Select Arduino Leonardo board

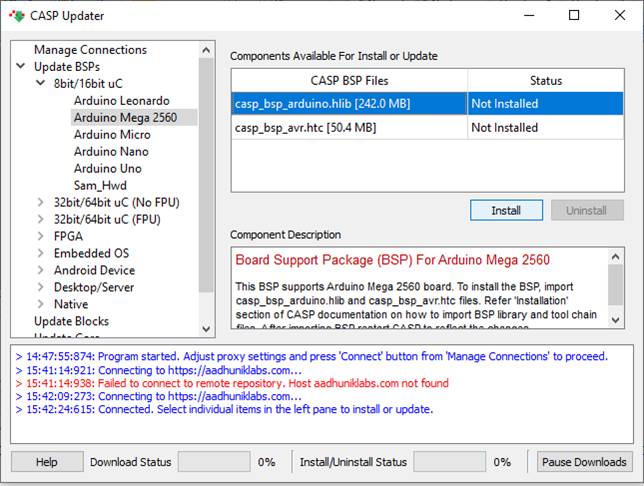(121, 101)
